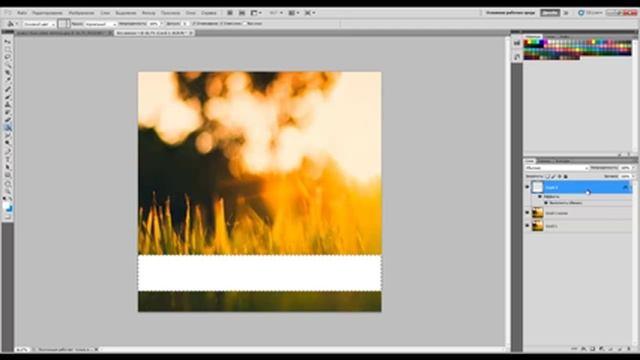Select the Eraser tool
Image resolution: width=640 pixels, height=360 pixels.
point(8,120)
